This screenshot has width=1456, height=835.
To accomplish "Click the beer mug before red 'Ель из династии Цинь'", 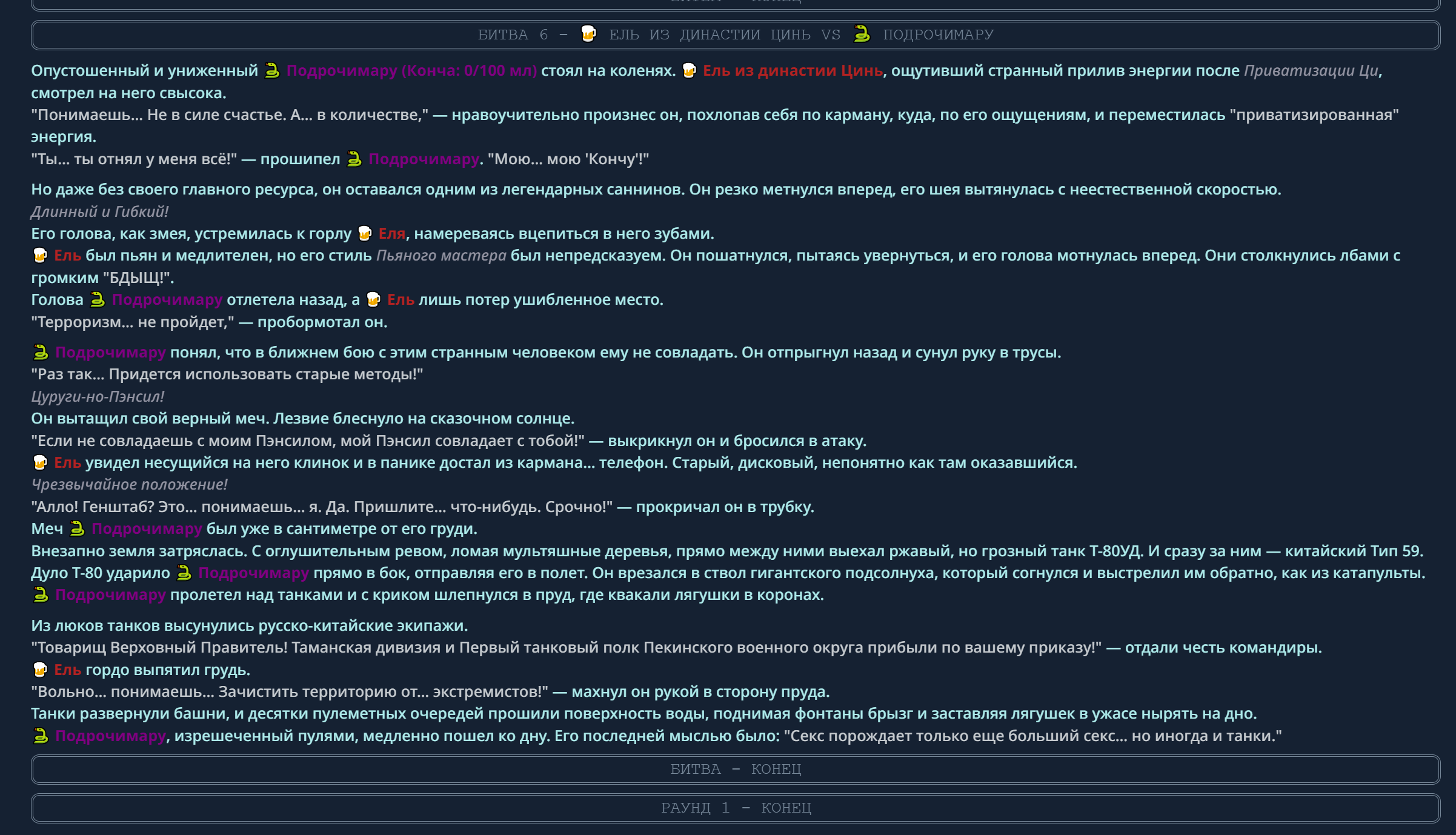I will click(689, 71).
